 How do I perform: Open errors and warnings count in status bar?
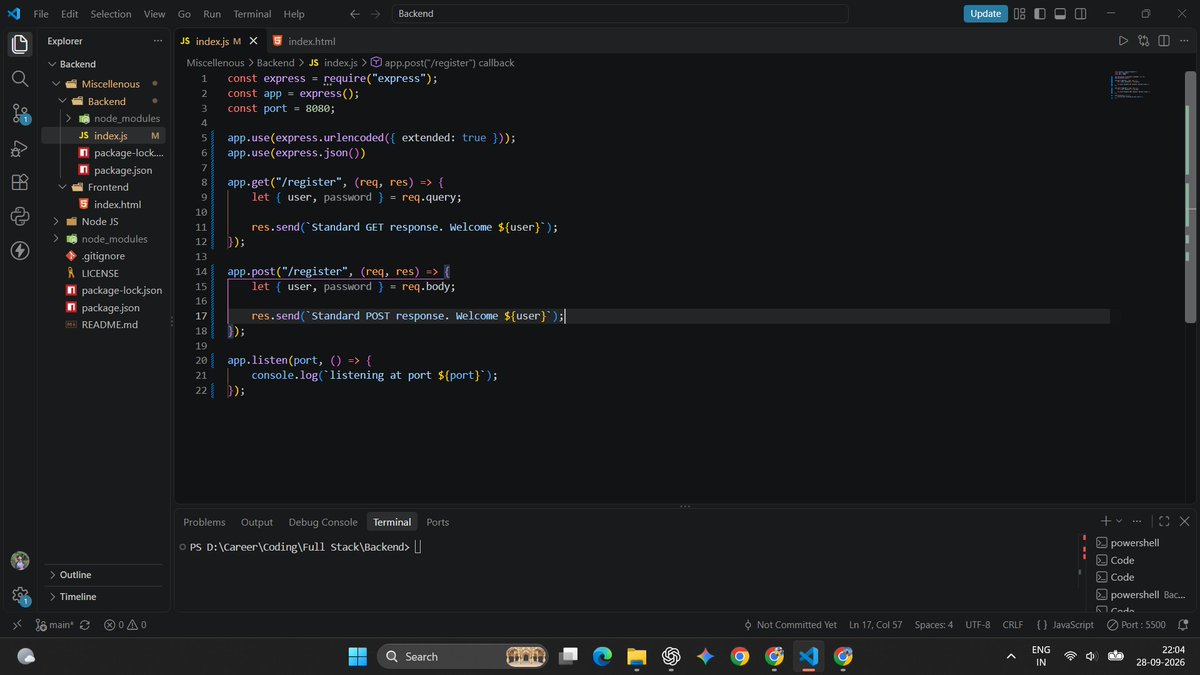pos(125,624)
